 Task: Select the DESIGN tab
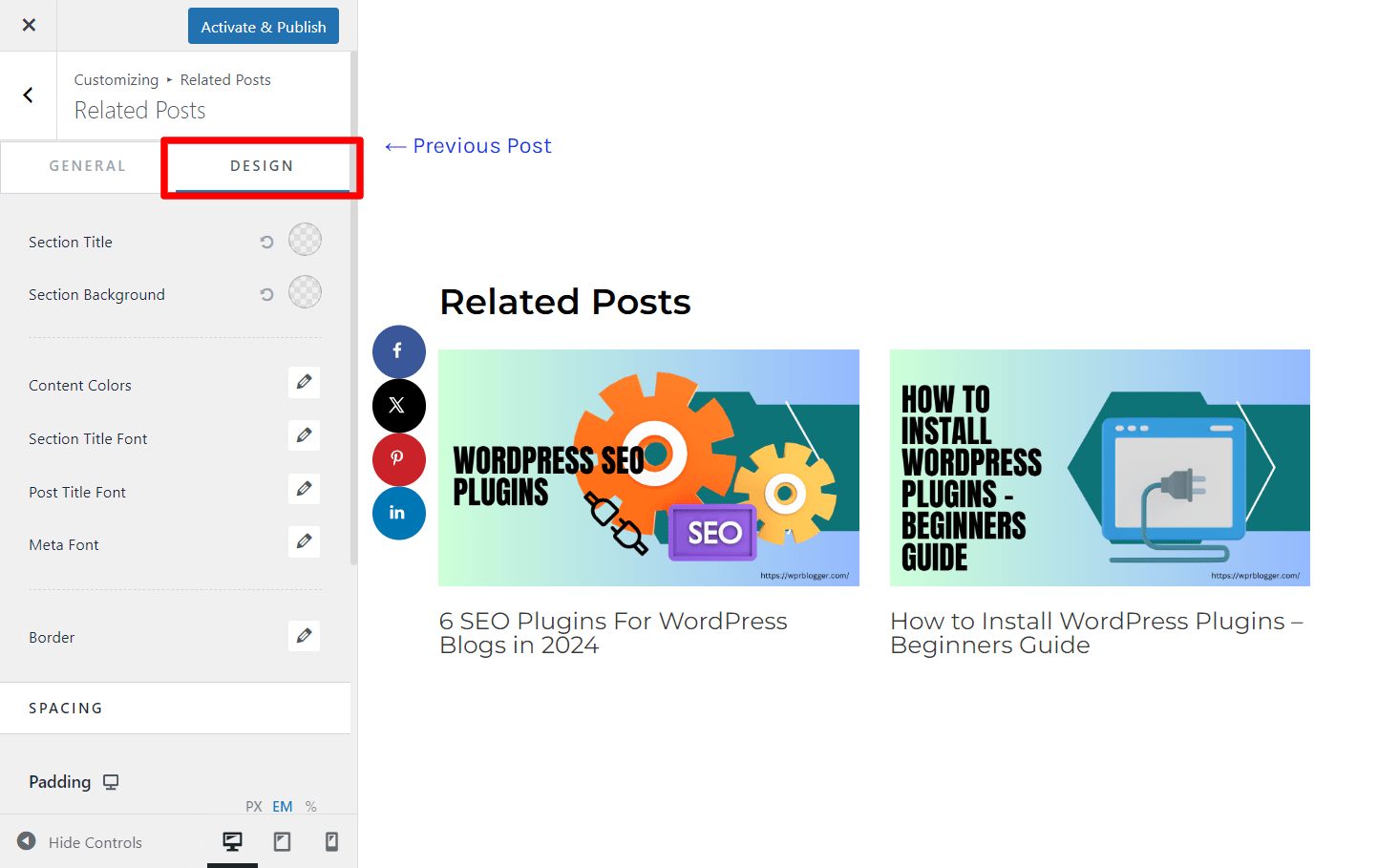click(261, 165)
